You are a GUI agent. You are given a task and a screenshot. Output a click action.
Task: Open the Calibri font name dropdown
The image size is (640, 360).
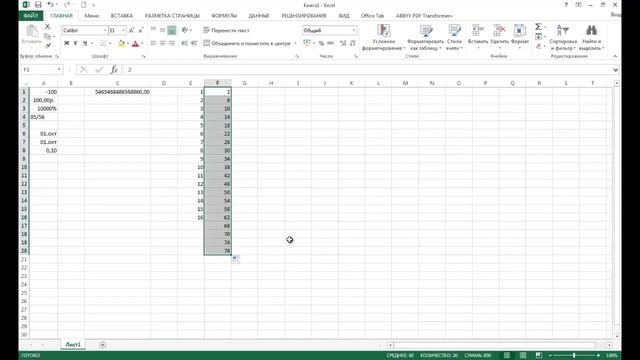[105, 31]
